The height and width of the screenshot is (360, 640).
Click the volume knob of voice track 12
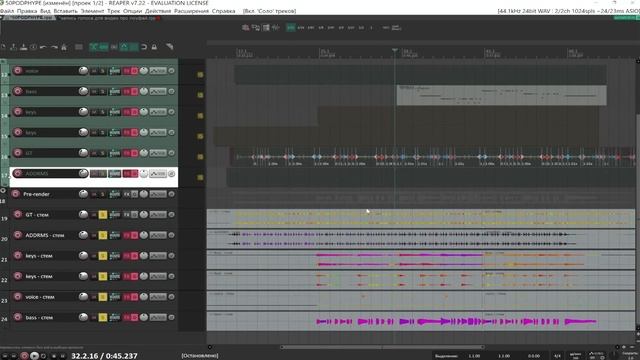point(83,71)
